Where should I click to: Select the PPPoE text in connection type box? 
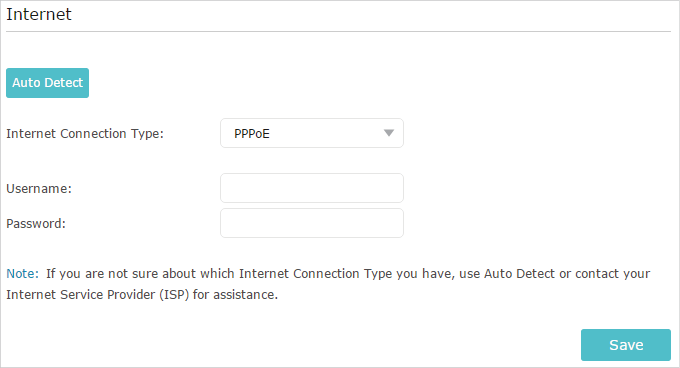coord(252,134)
